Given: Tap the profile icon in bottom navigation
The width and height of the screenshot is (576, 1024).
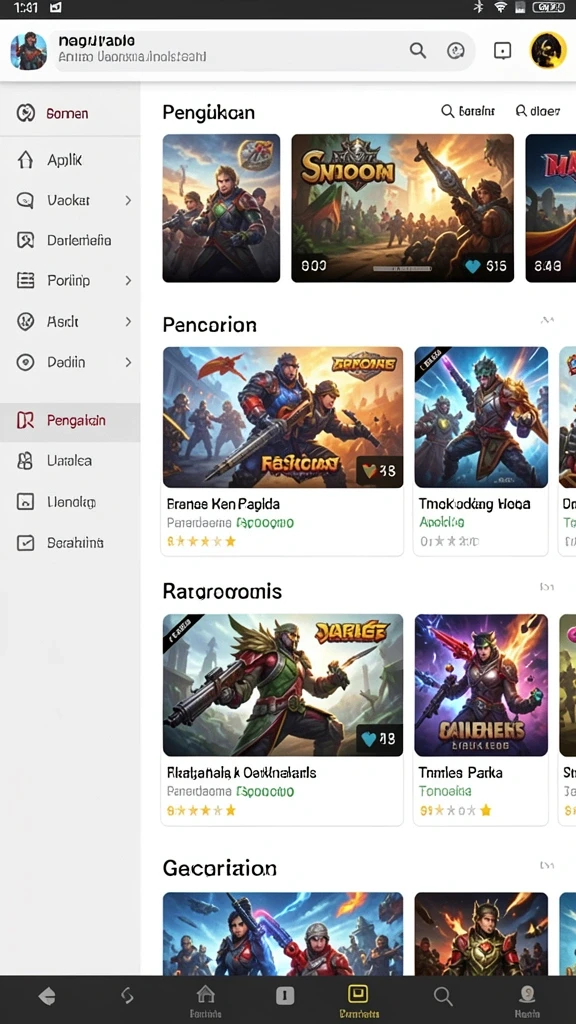Looking at the screenshot, I should [x=527, y=994].
